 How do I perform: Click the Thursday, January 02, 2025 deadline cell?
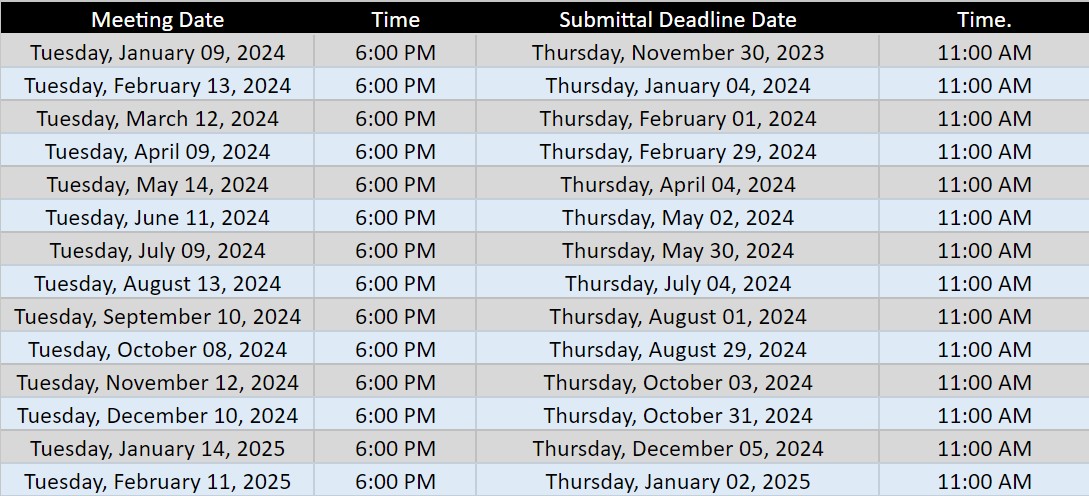point(677,482)
